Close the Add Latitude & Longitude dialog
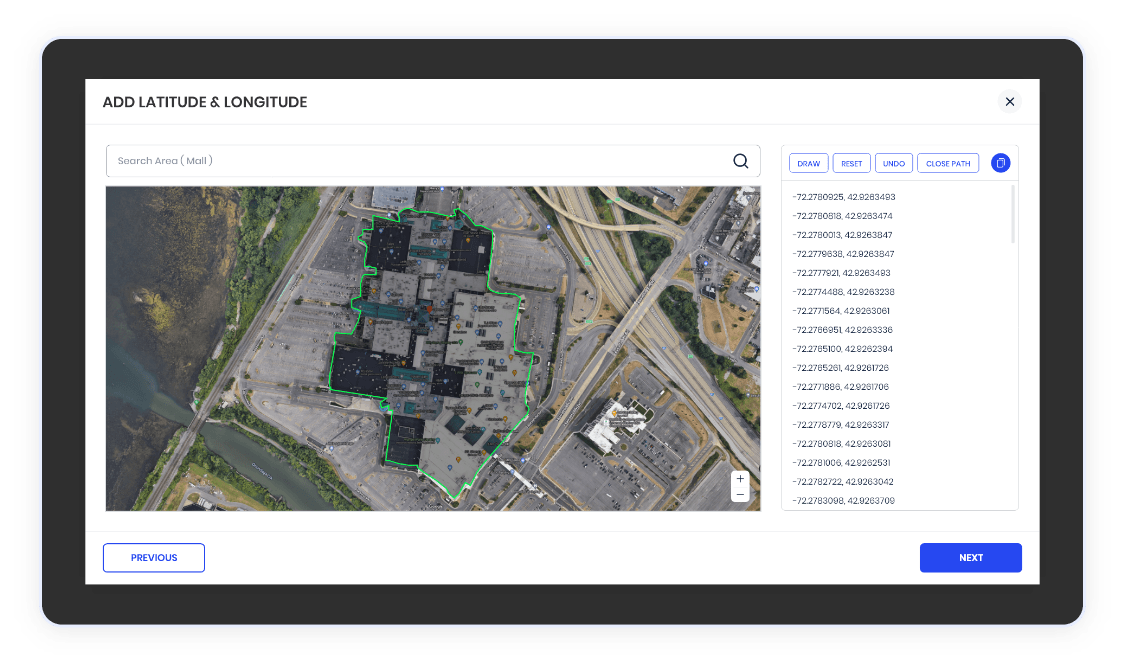This screenshot has width=1125, height=670. tap(1009, 101)
